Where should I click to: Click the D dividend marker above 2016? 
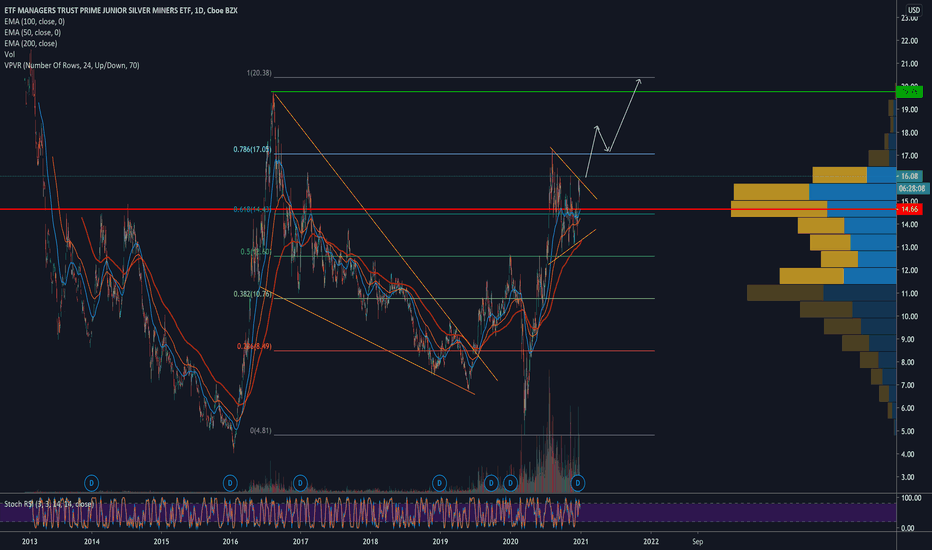pyautogui.click(x=230, y=483)
